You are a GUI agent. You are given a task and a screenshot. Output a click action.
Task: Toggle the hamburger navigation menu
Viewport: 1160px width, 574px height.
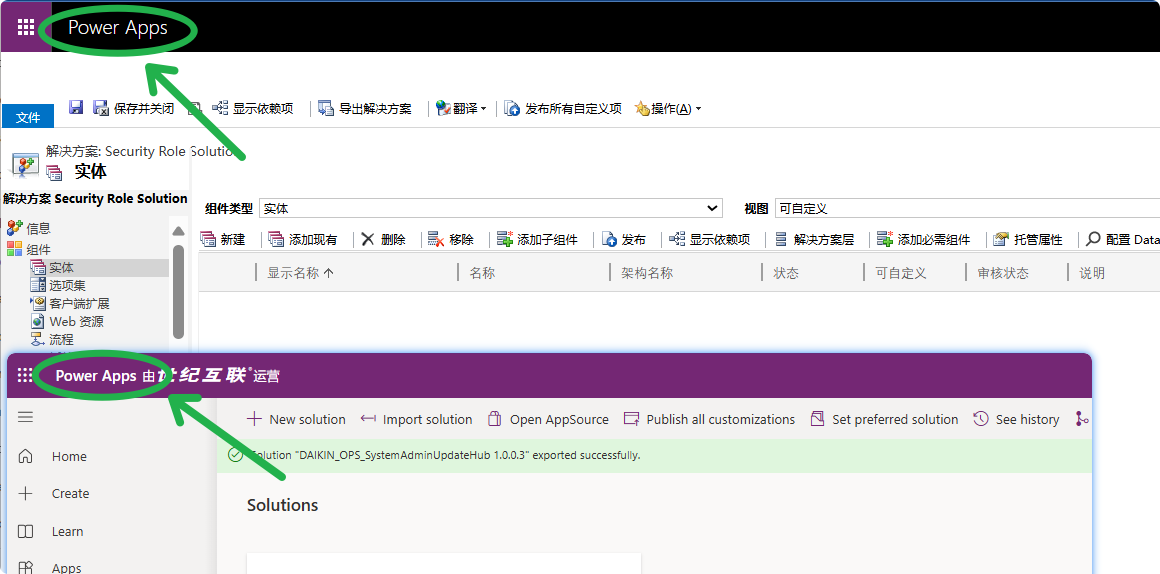(x=25, y=417)
